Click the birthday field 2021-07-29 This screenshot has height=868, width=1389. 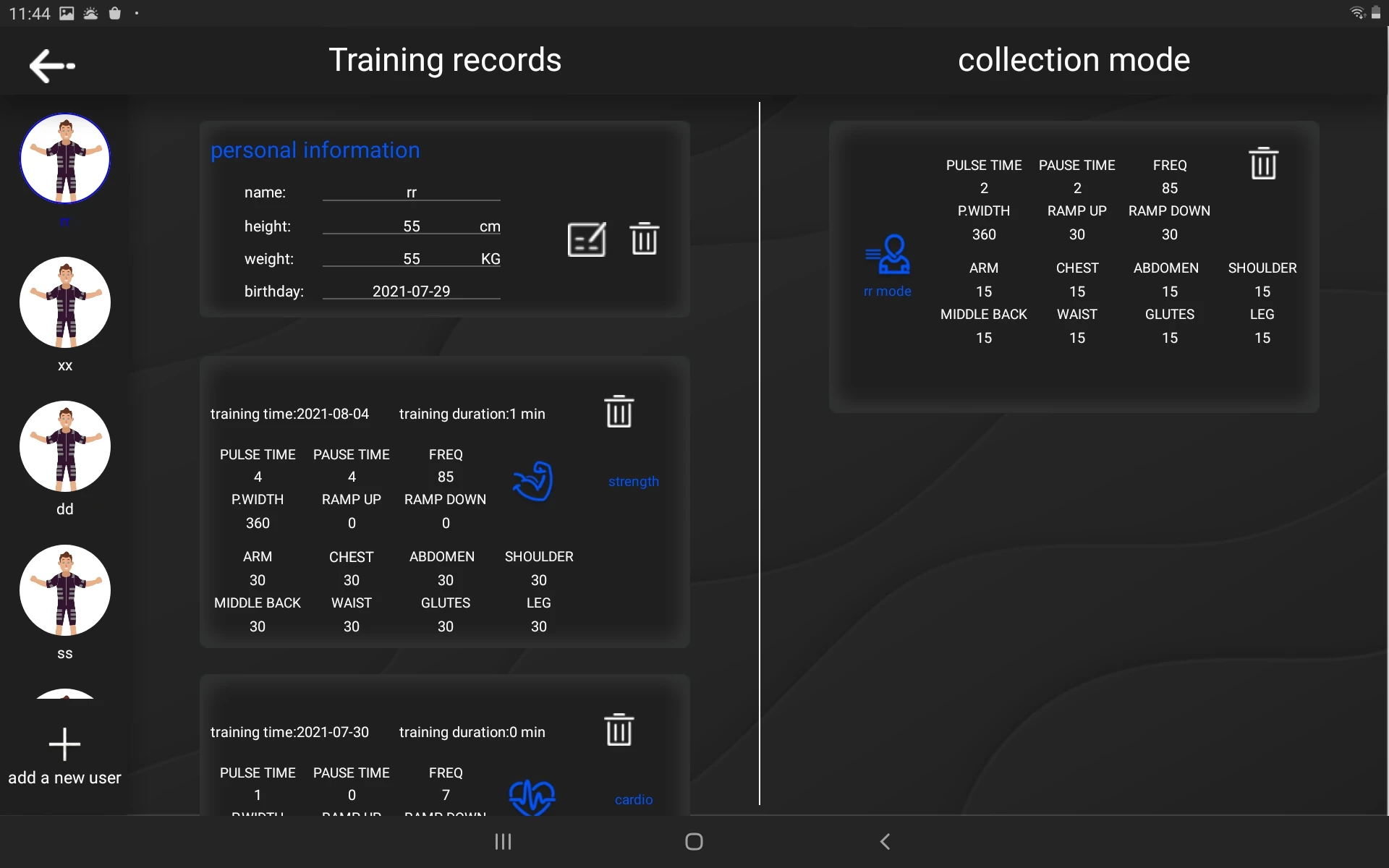pyautogui.click(x=411, y=291)
